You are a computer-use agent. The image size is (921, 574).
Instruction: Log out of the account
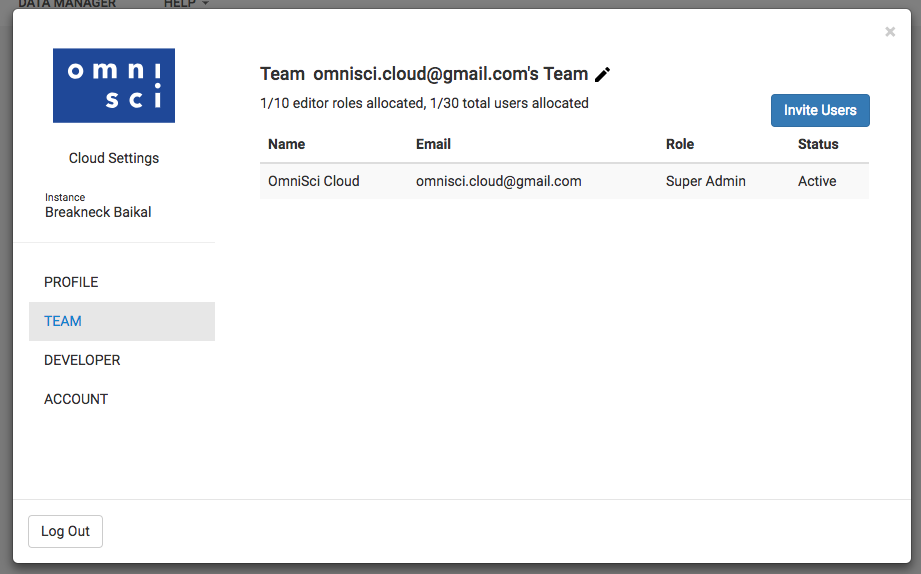click(x=65, y=531)
